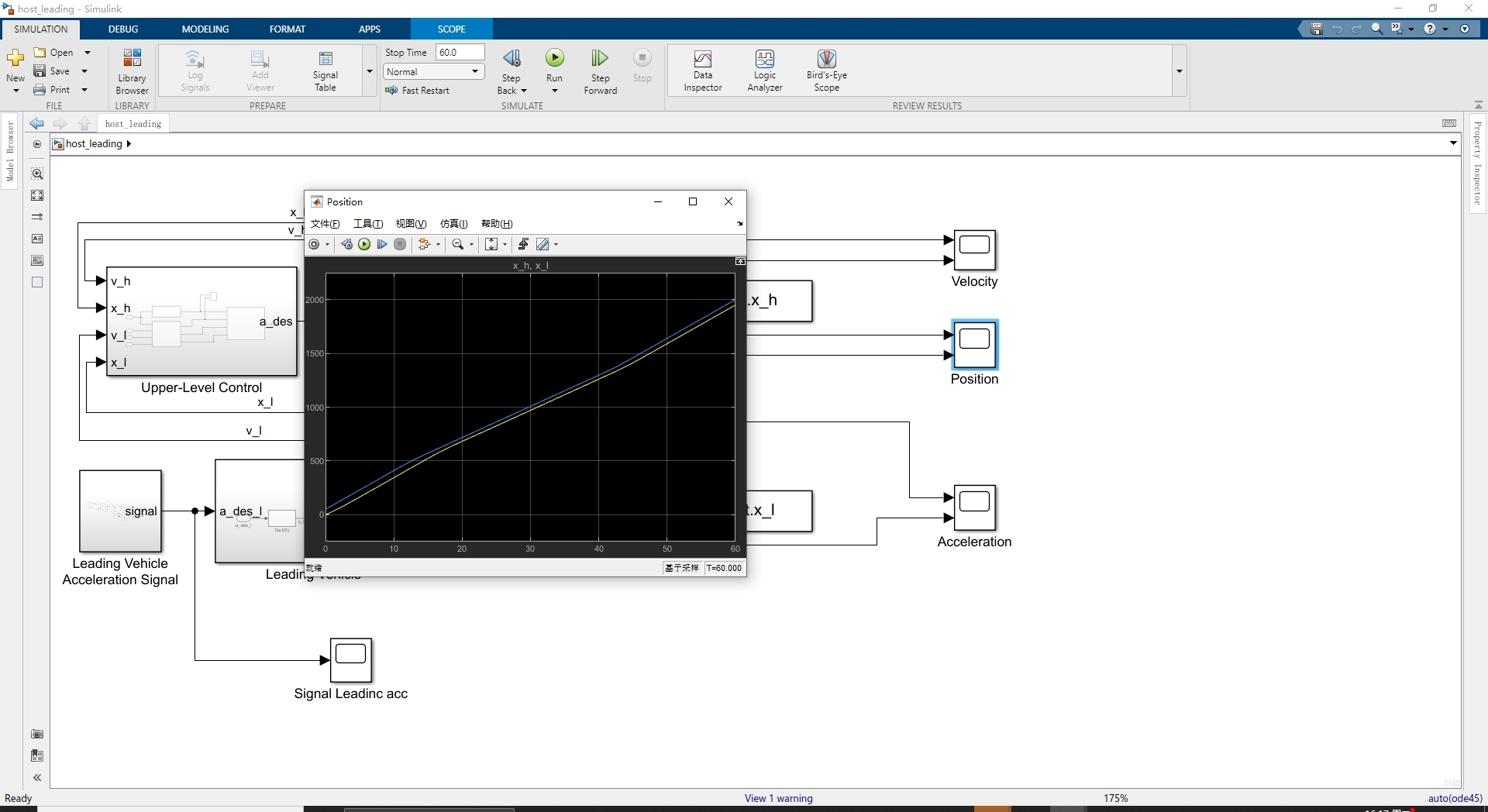Click the Add Viewer icon
This screenshot has width=1488, height=812.
tap(260, 71)
